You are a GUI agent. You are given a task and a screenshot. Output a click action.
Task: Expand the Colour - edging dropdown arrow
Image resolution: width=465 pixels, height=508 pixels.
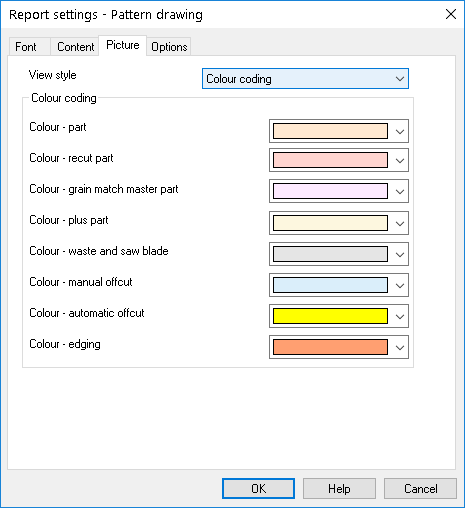pyautogui.click(x=400, y=347)
